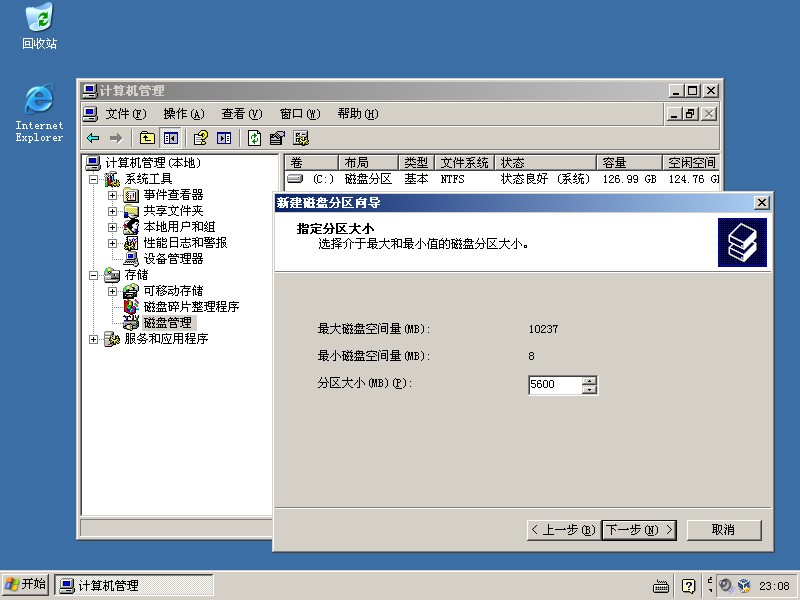The height and width of the screenshot is (600, 800).
Task: Click the volume speaker tray icon
Action: (726, 585)
